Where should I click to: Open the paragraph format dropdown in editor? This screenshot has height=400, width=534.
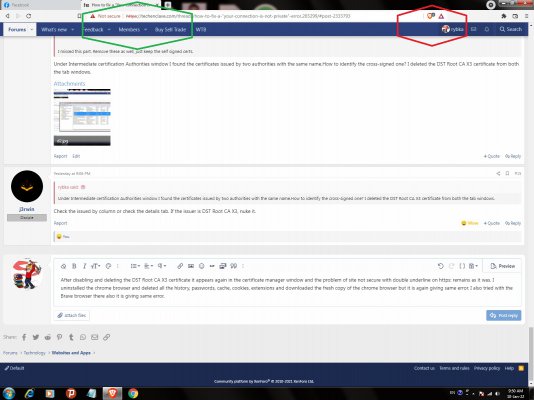pos(162,266)
